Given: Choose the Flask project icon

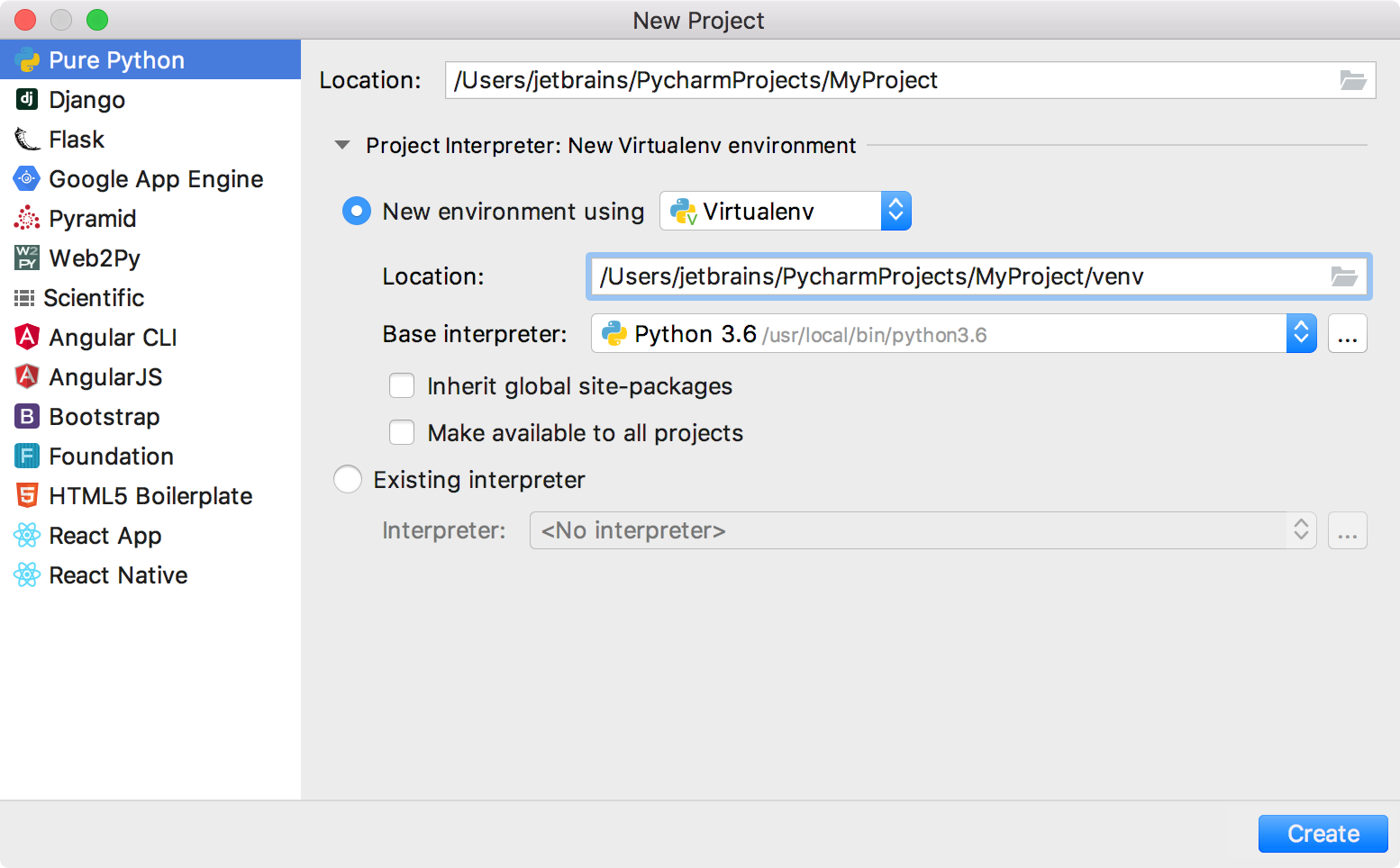Looking at the screenshot, I should (27, 139).
